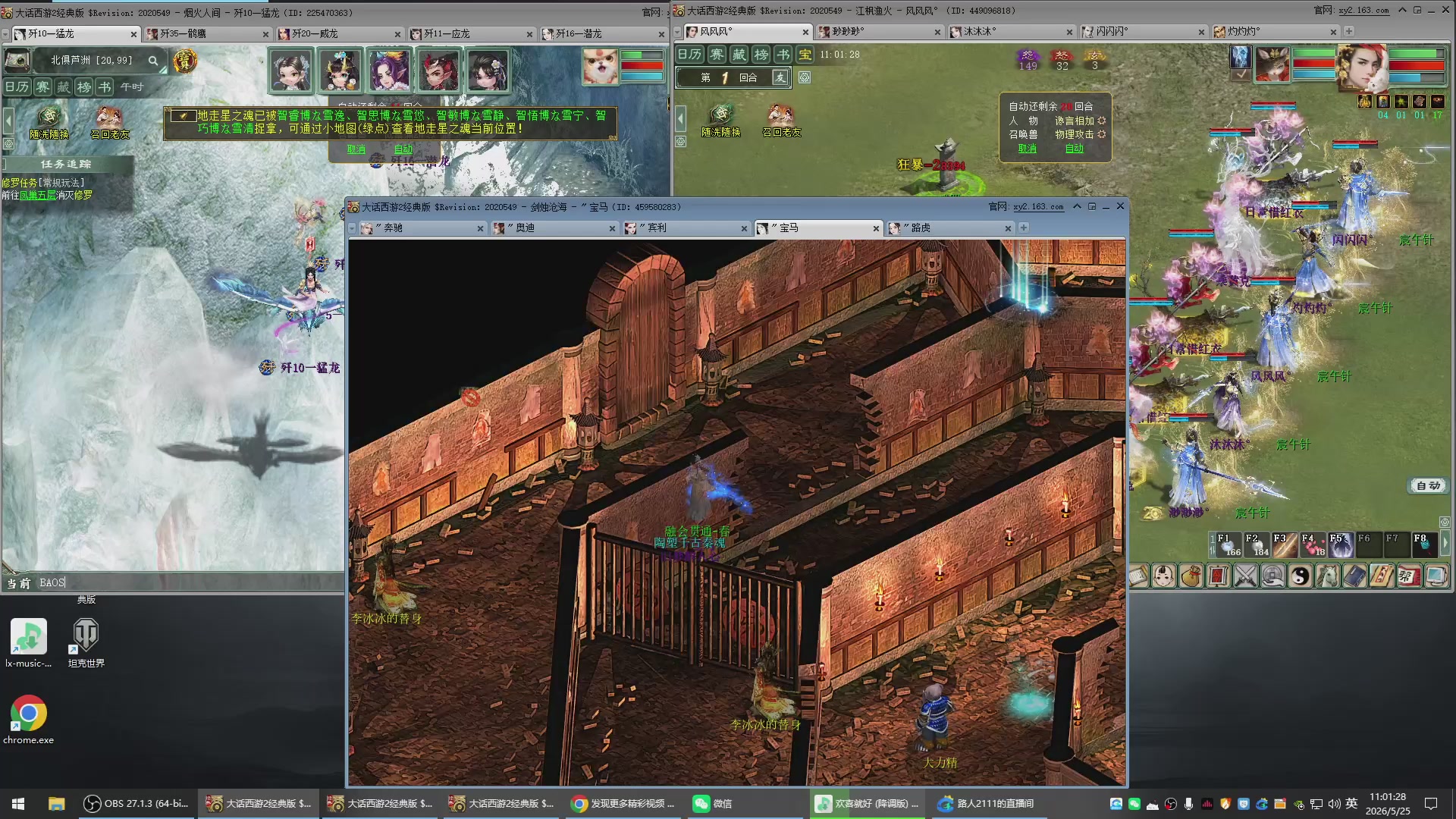The height and width of the screenshot is (819, 1456).
Task: Click the chat input field containing BAOS
Action: tap(190, 582)
